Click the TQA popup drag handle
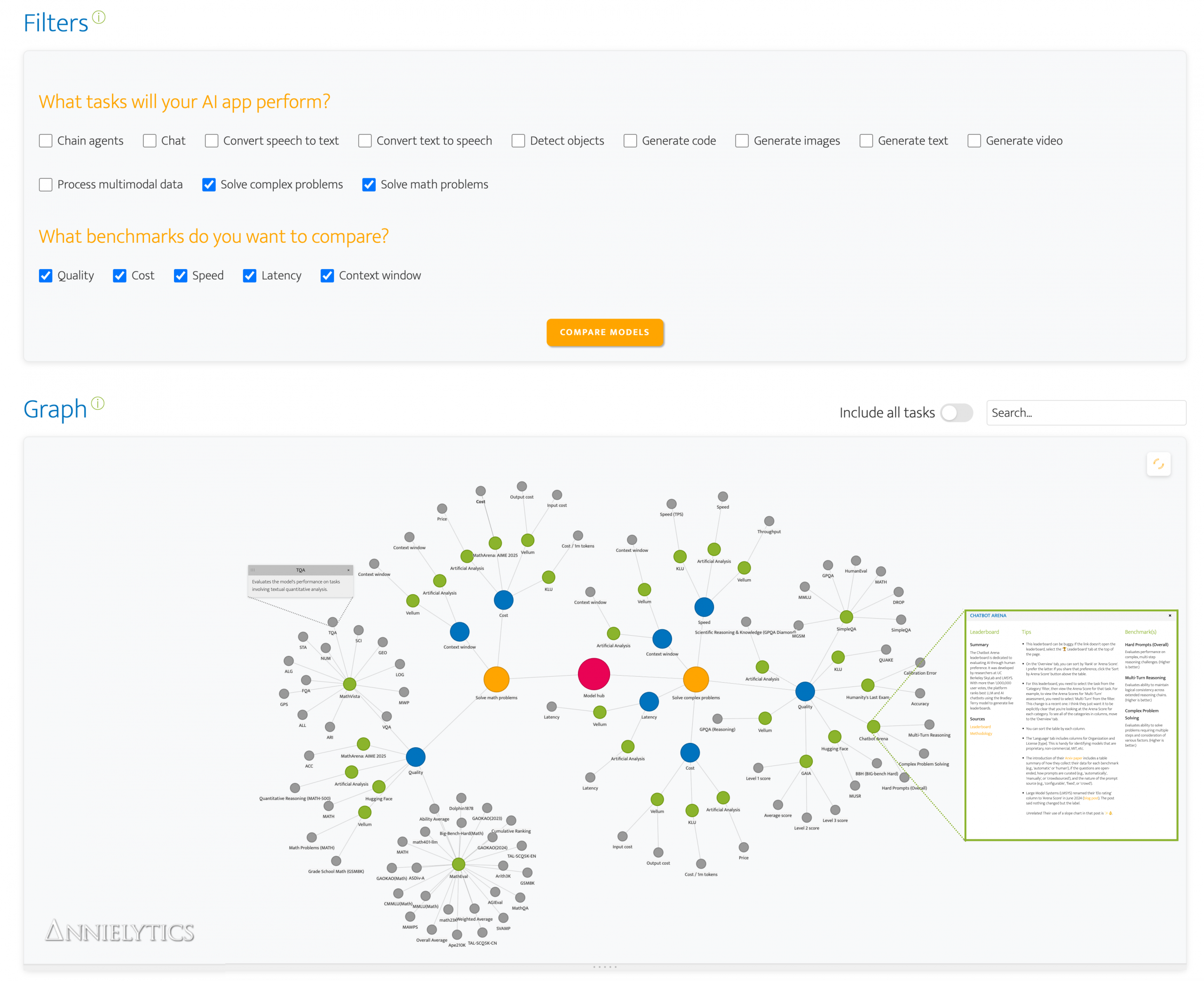Viewport: 1204px width, 981px height. pos(253,570)
